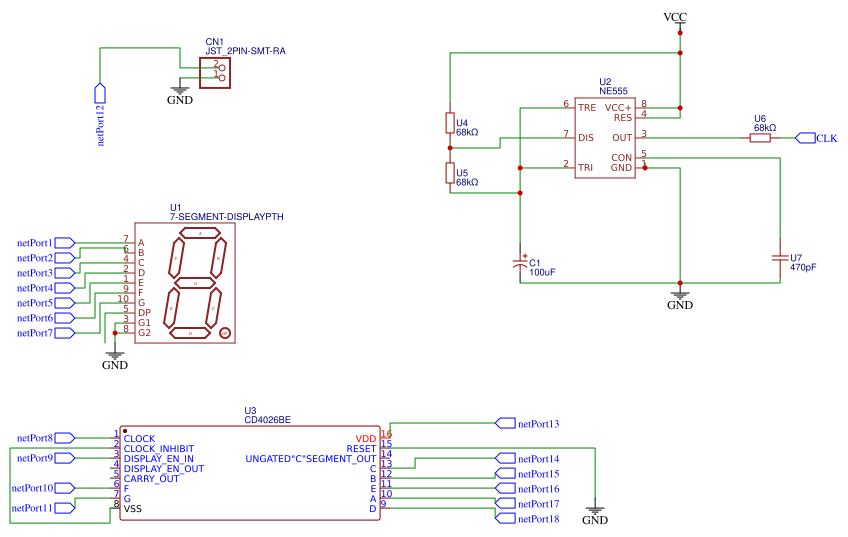Select the netPort15 flag

pyautogui.click(x=527, y=474)
